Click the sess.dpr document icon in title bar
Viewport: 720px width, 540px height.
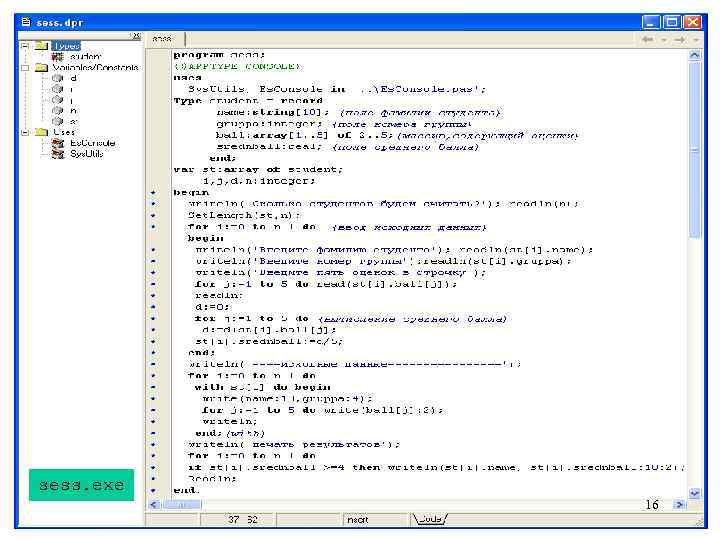tap(26, 22)
